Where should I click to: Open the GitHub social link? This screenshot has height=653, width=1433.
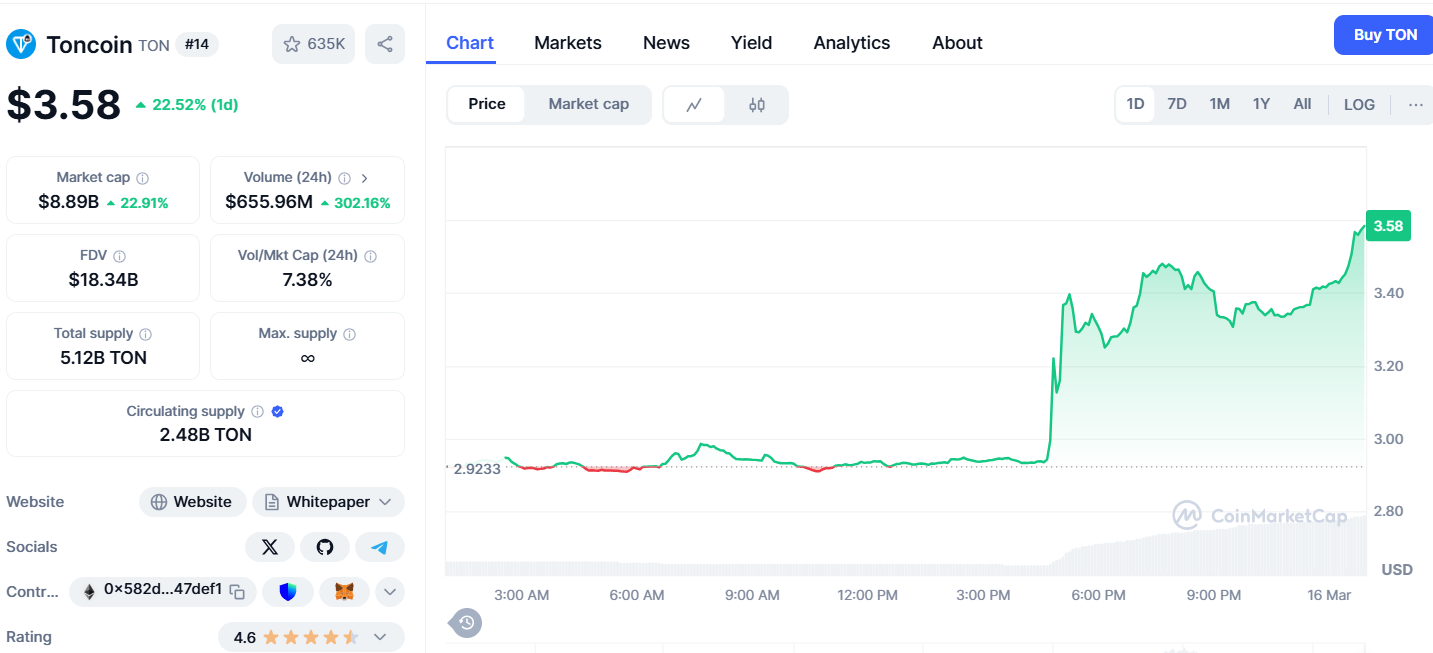(325, 547)
